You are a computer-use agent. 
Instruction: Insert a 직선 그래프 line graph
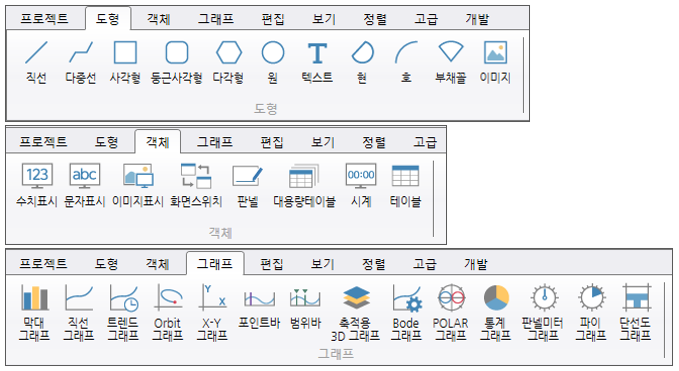tap(79, 312)
